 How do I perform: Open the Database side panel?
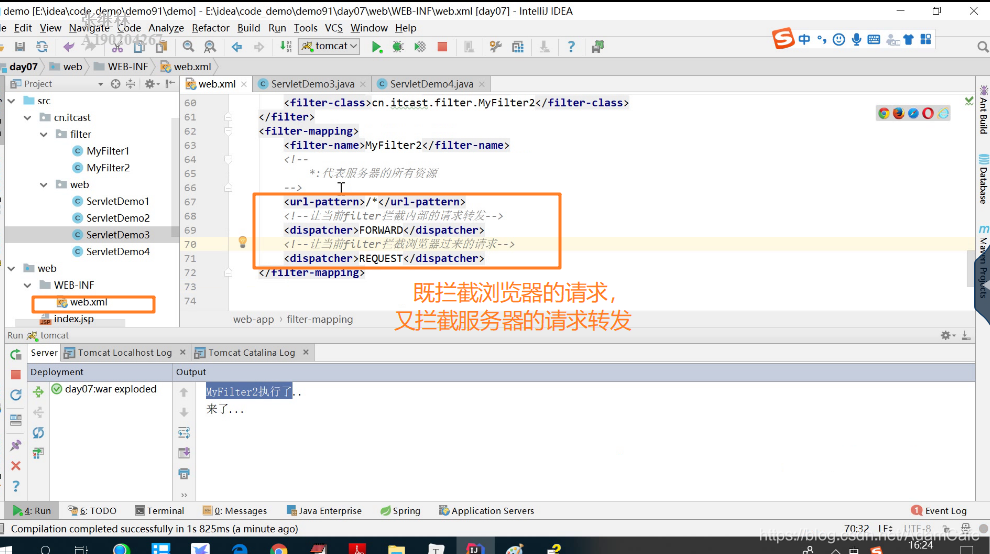click(983, 178)
